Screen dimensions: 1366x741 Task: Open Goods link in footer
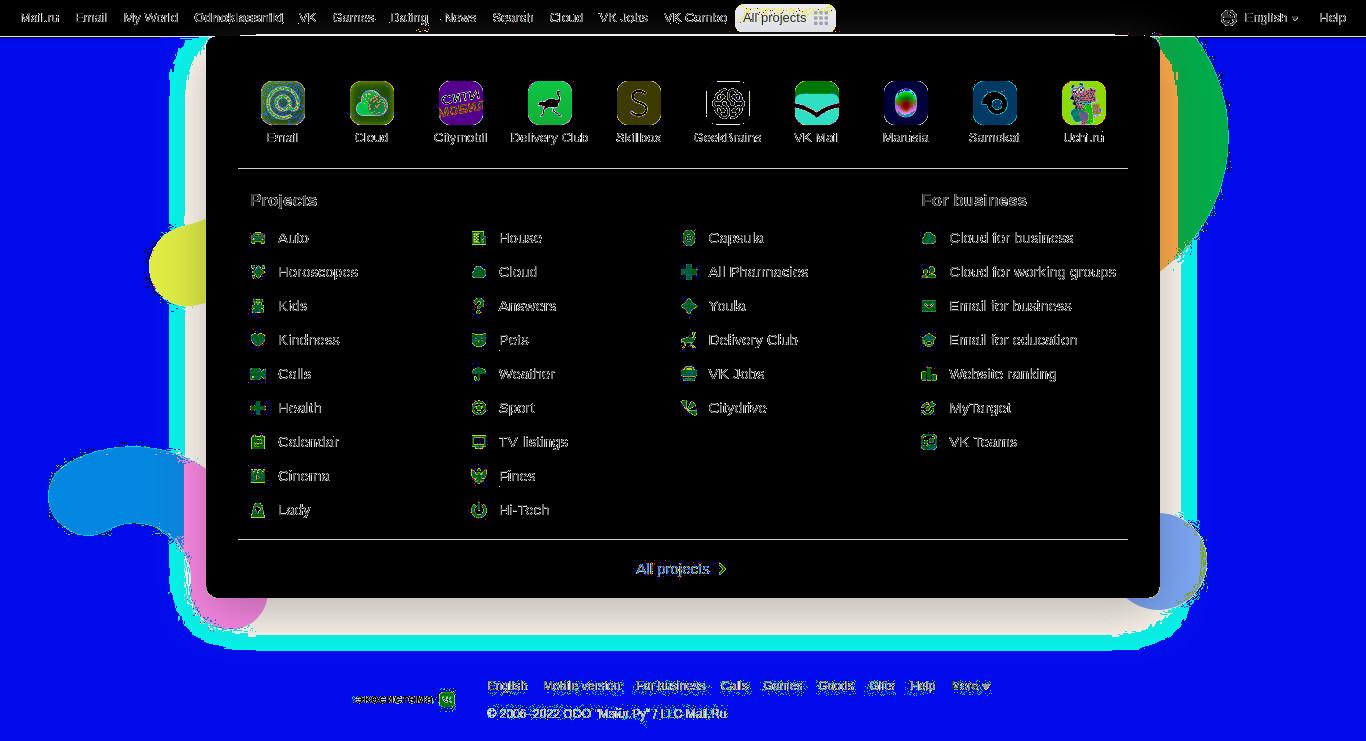click(836, 686)
